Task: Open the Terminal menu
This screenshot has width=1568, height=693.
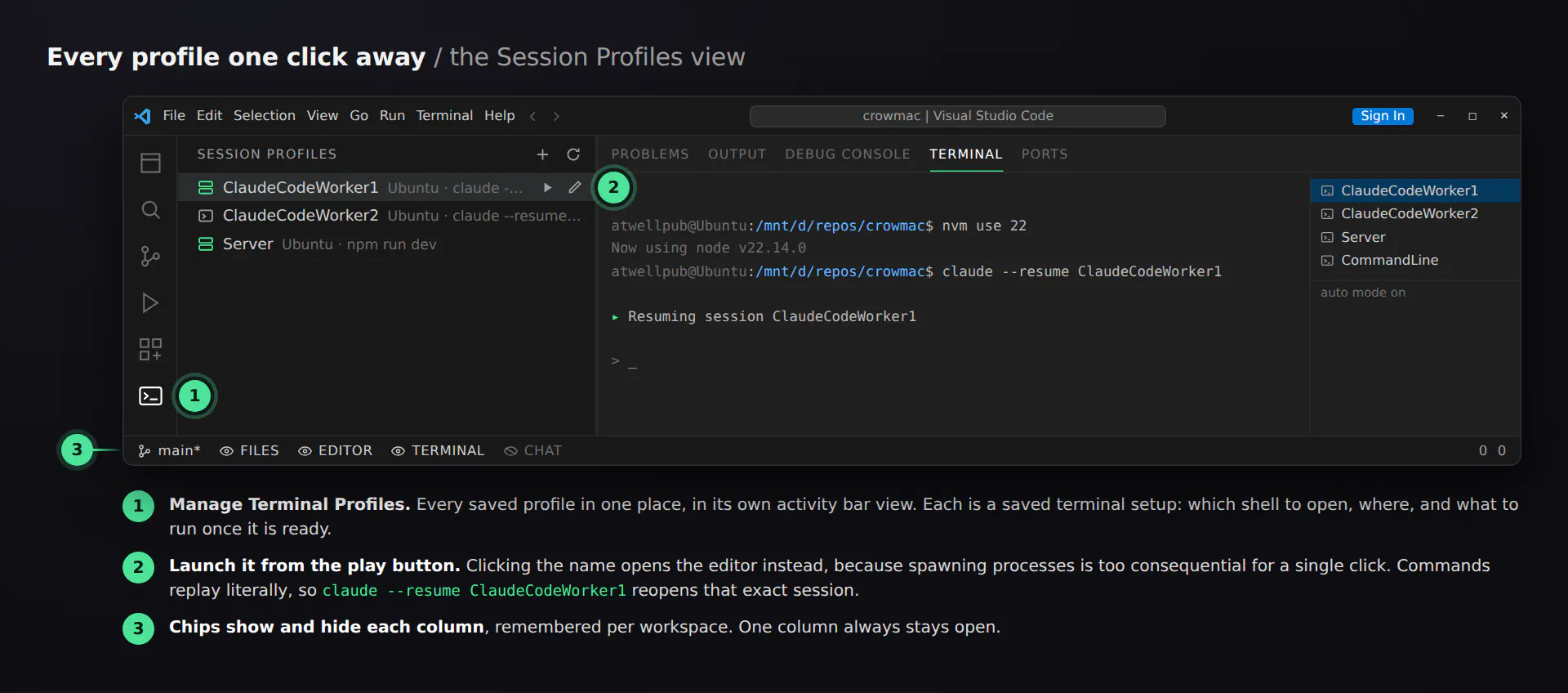Action: 444,116
